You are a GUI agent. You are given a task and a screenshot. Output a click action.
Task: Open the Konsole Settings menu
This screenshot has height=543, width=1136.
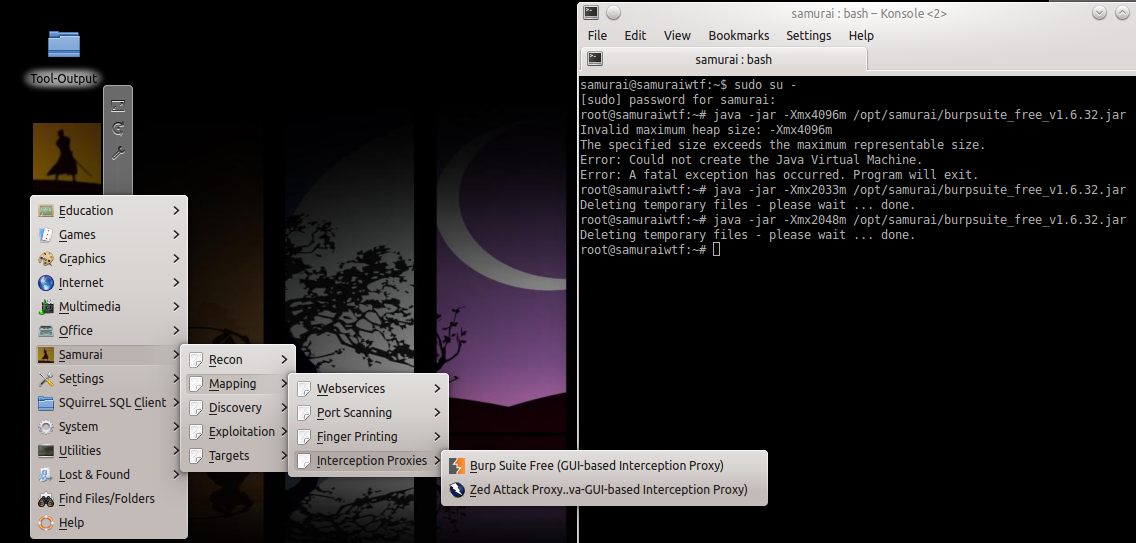[808, 36]
